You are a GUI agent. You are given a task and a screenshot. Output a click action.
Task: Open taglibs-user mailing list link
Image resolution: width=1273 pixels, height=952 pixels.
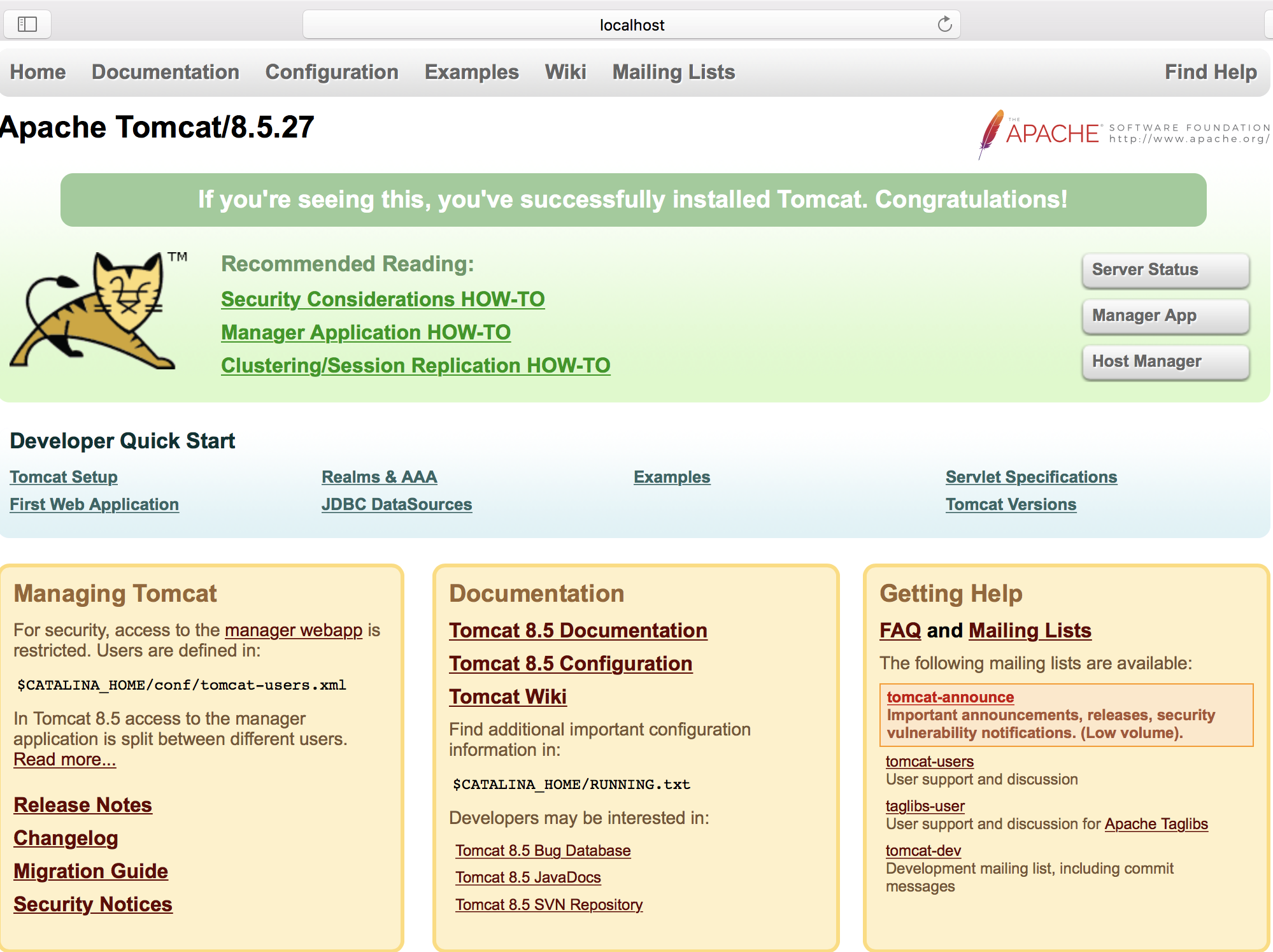[925, 806]
